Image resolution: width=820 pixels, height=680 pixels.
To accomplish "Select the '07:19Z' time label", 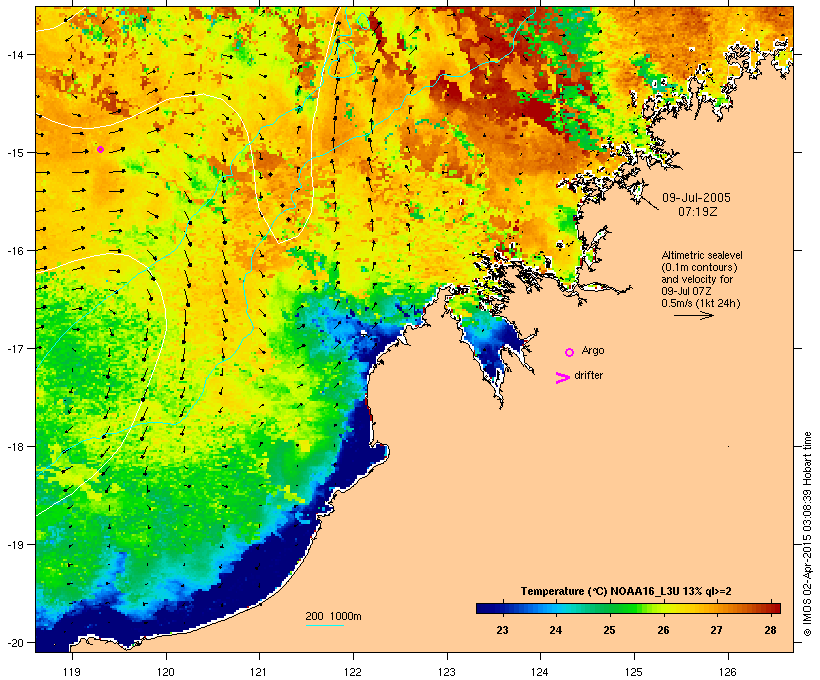I will click(x=698, y=212).
